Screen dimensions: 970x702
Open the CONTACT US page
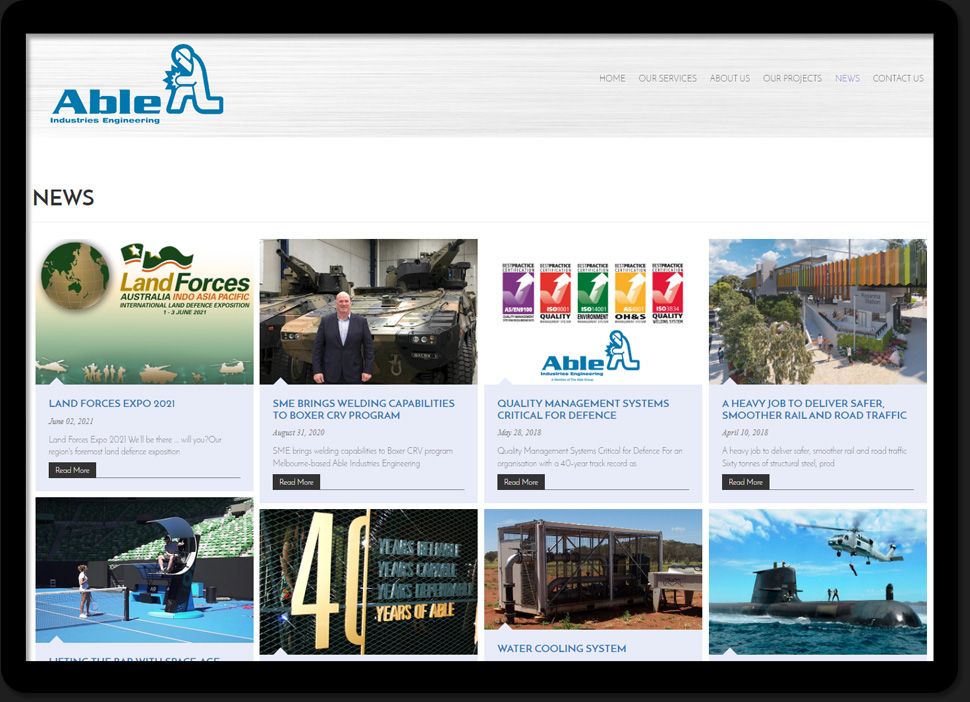pyautogui.click(x=898, y=78)
